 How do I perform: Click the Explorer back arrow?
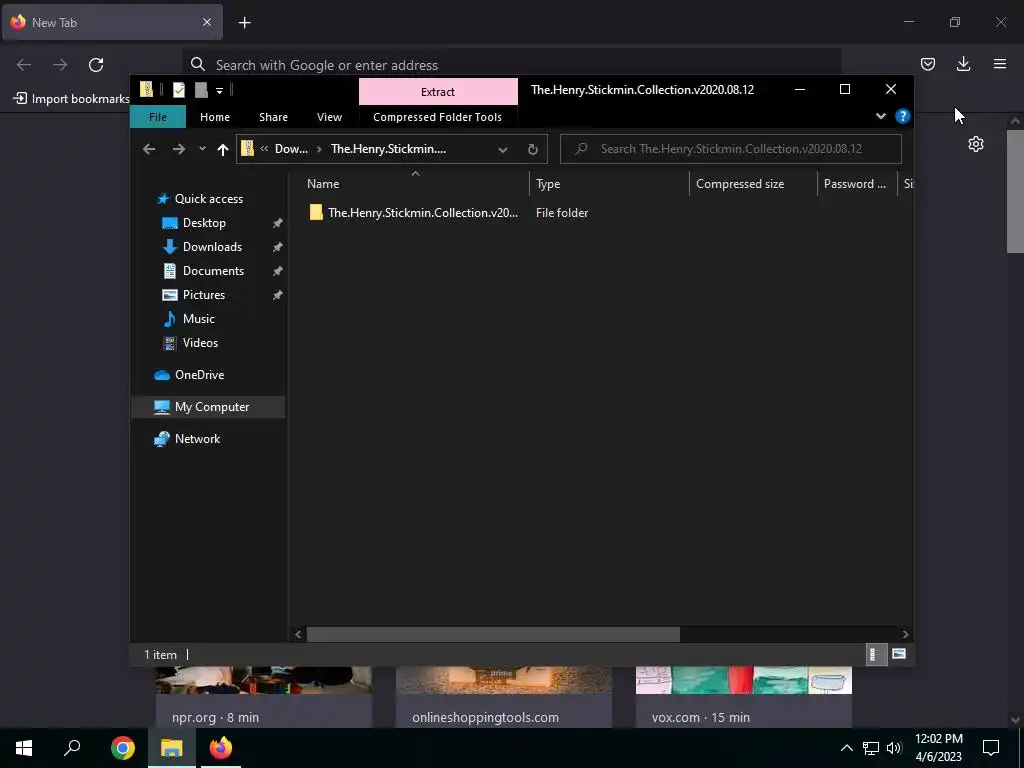(x=149, y=149)
